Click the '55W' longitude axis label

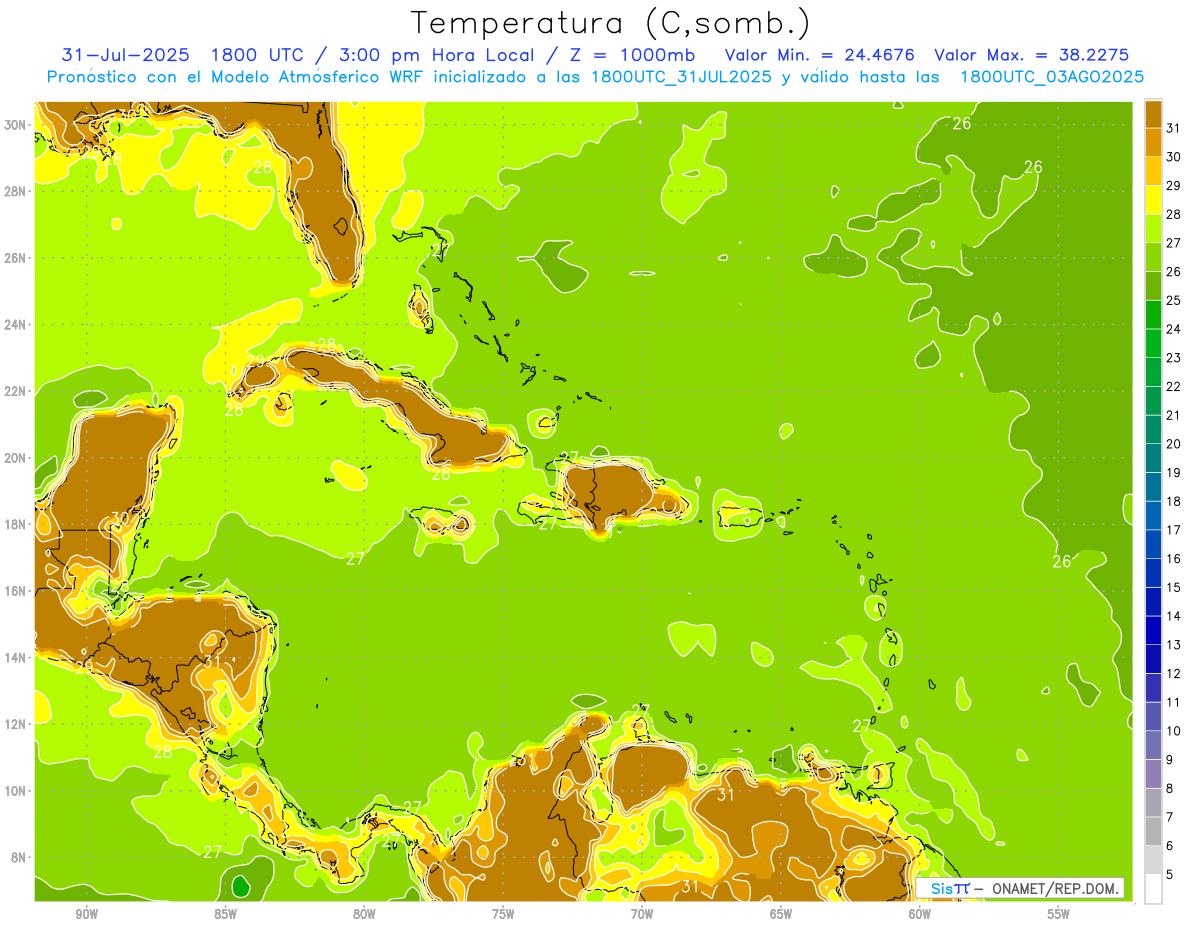(1059, 914)
